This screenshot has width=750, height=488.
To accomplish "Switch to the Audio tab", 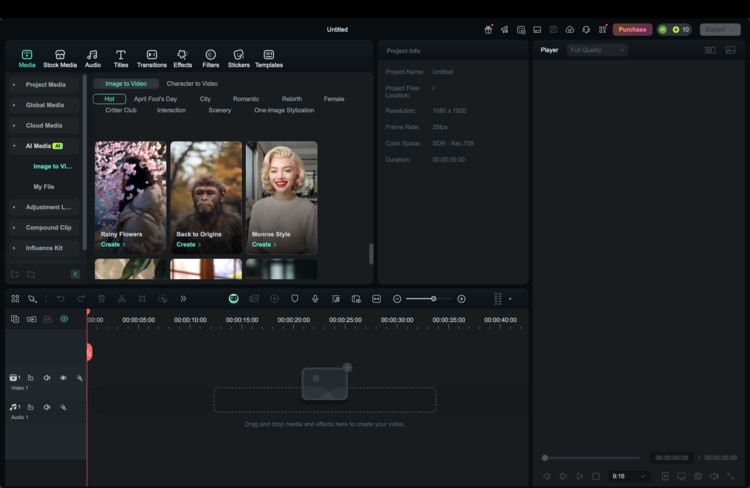I will click(x=93, y=58).
